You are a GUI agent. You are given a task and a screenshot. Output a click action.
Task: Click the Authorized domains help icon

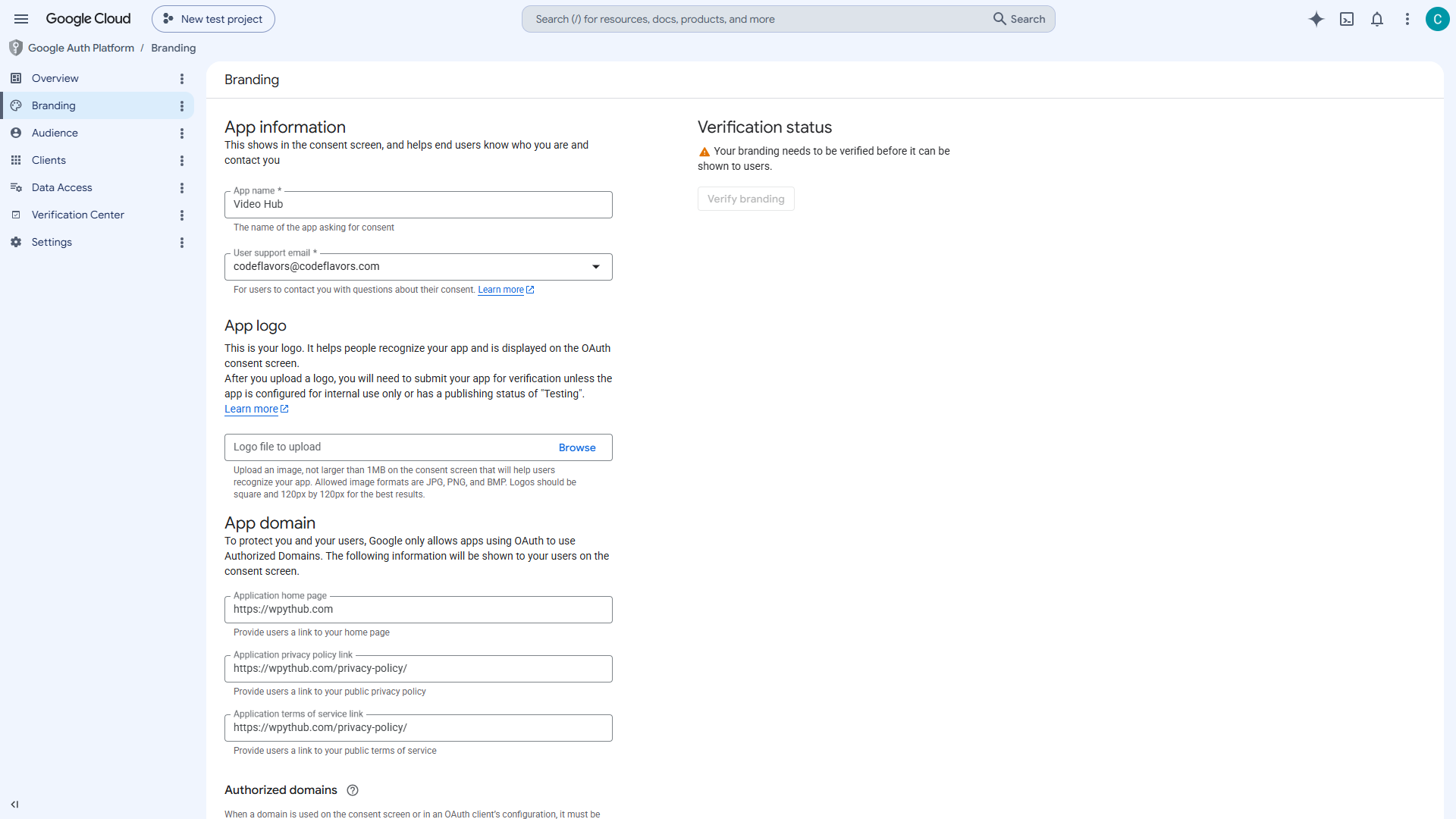(x=353, y=790)
